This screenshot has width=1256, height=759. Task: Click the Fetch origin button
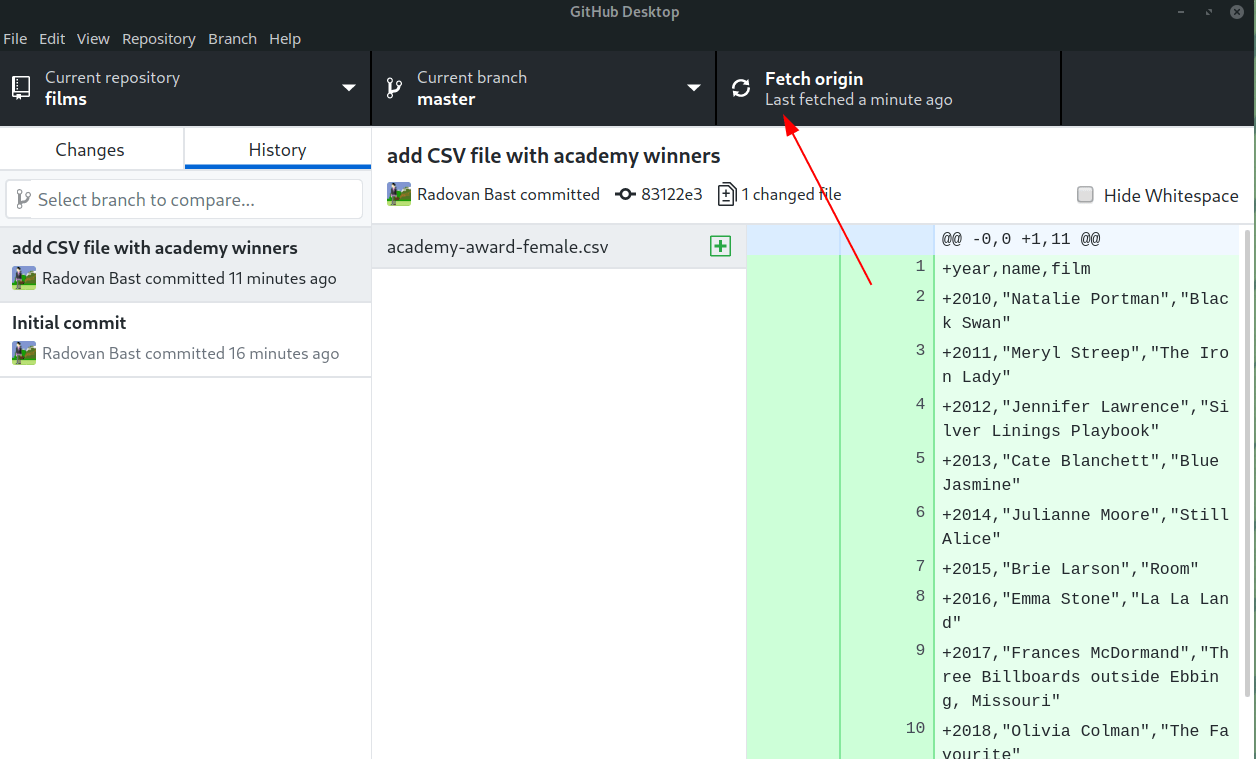click(x=888, y=88)
